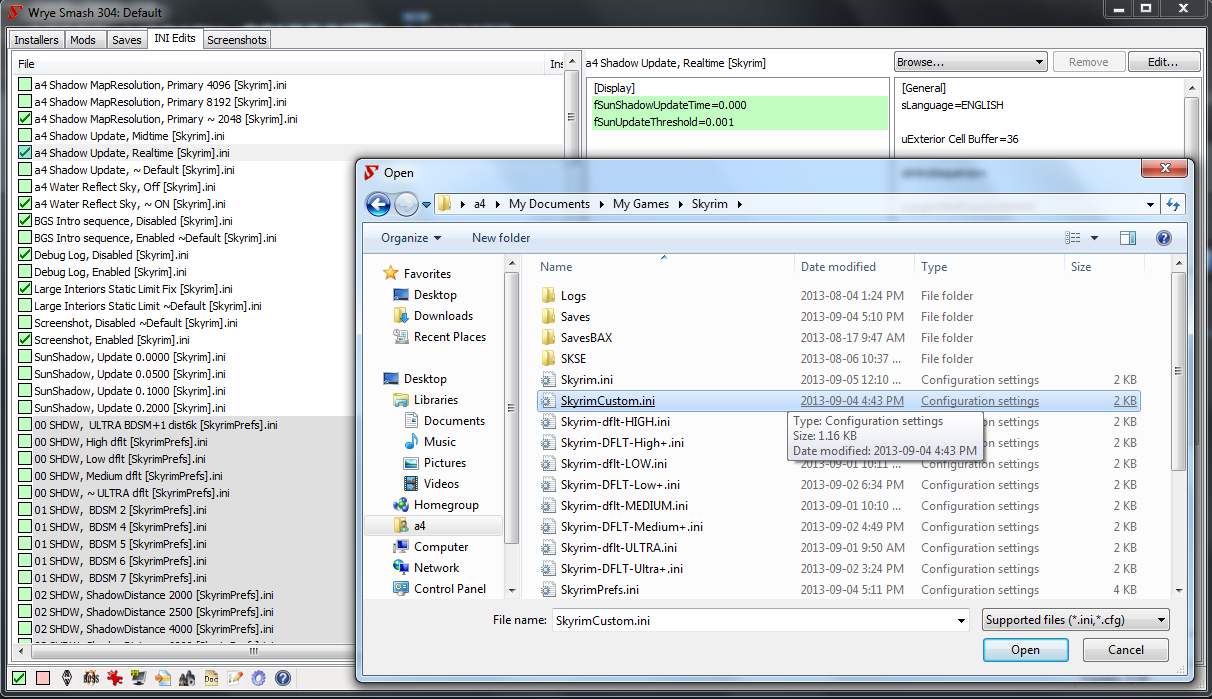Image resolution: width=1212 pixels, height=699 pixels.
Task: Click the folder-with-arrow icon in the status bar
Action: pyautogui.click(x=163, y=678)
